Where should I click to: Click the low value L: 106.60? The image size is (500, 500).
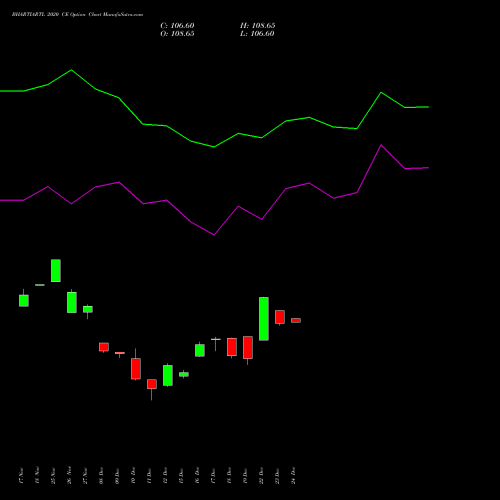[x=257, y=34]
